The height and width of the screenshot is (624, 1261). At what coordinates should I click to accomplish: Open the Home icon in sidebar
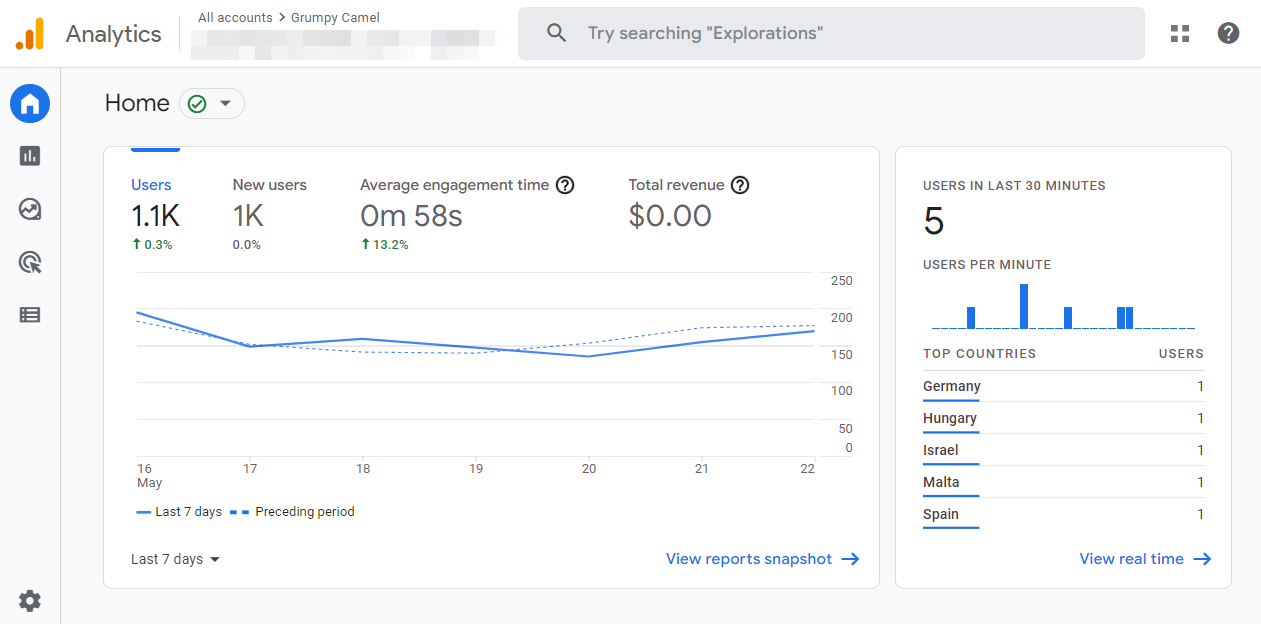point(30,103)
